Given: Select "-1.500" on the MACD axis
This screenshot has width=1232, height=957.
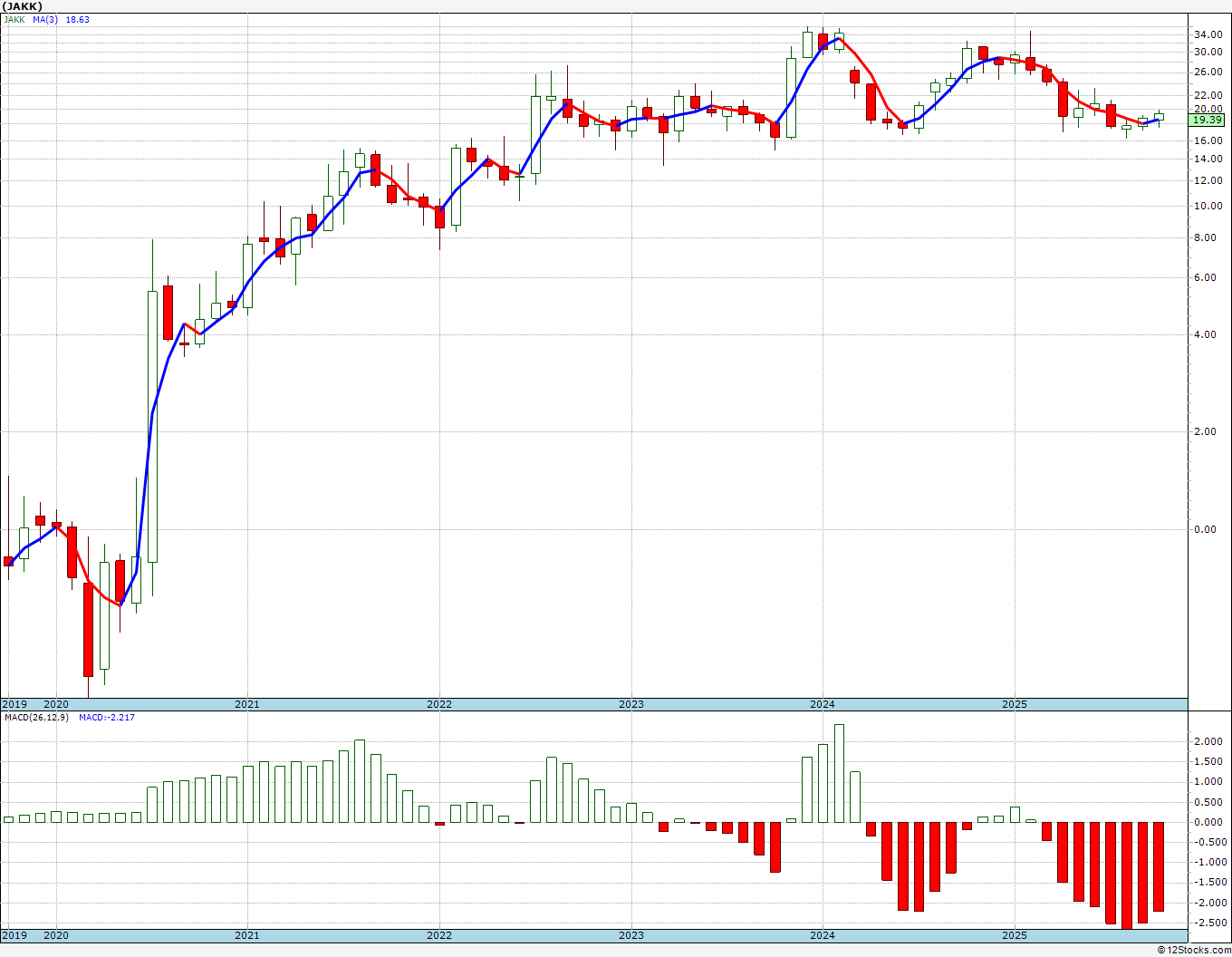Looking at the screenshot, I should tap(1209, 883).
